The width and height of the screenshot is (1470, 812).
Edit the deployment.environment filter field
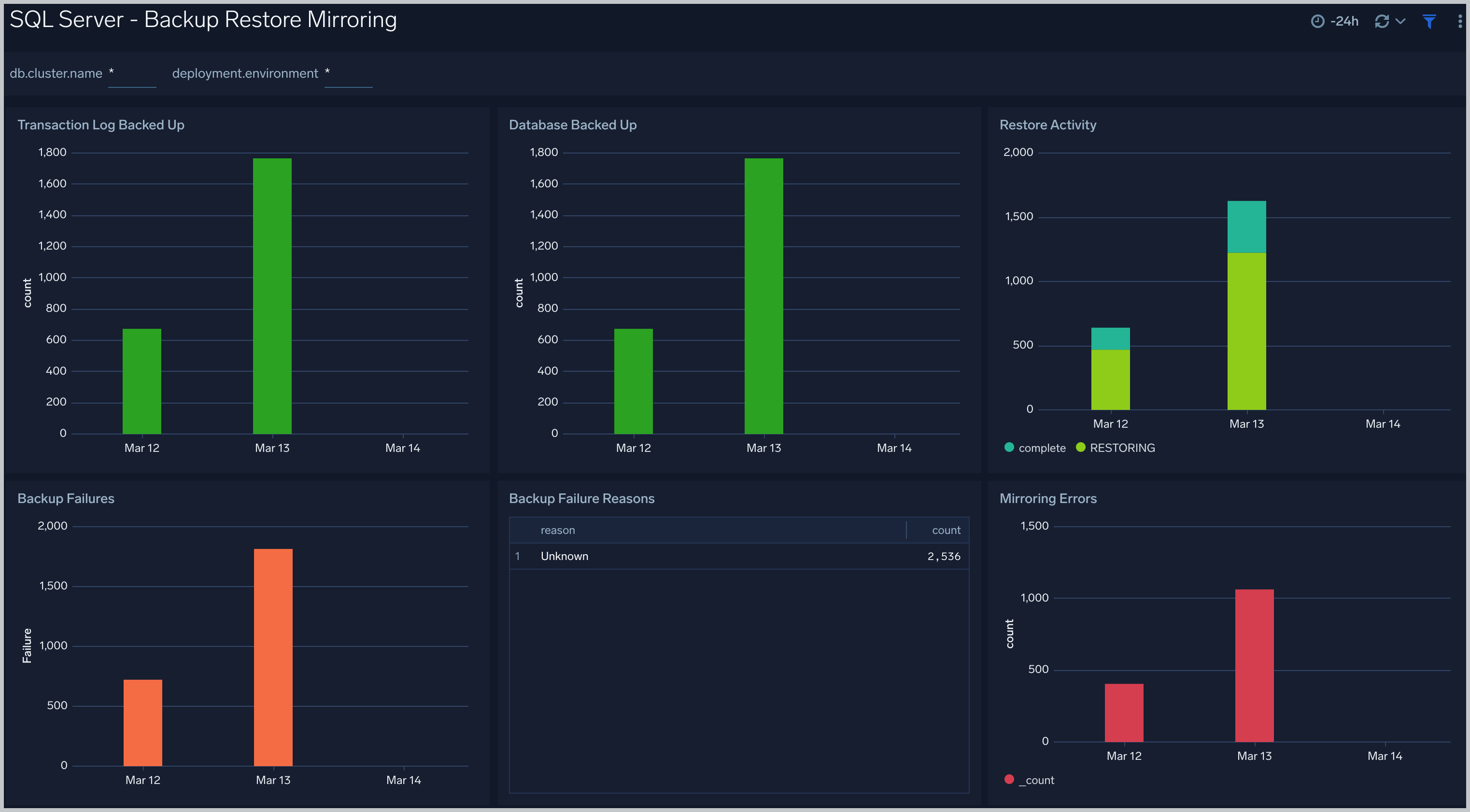[x=348, y=74]
